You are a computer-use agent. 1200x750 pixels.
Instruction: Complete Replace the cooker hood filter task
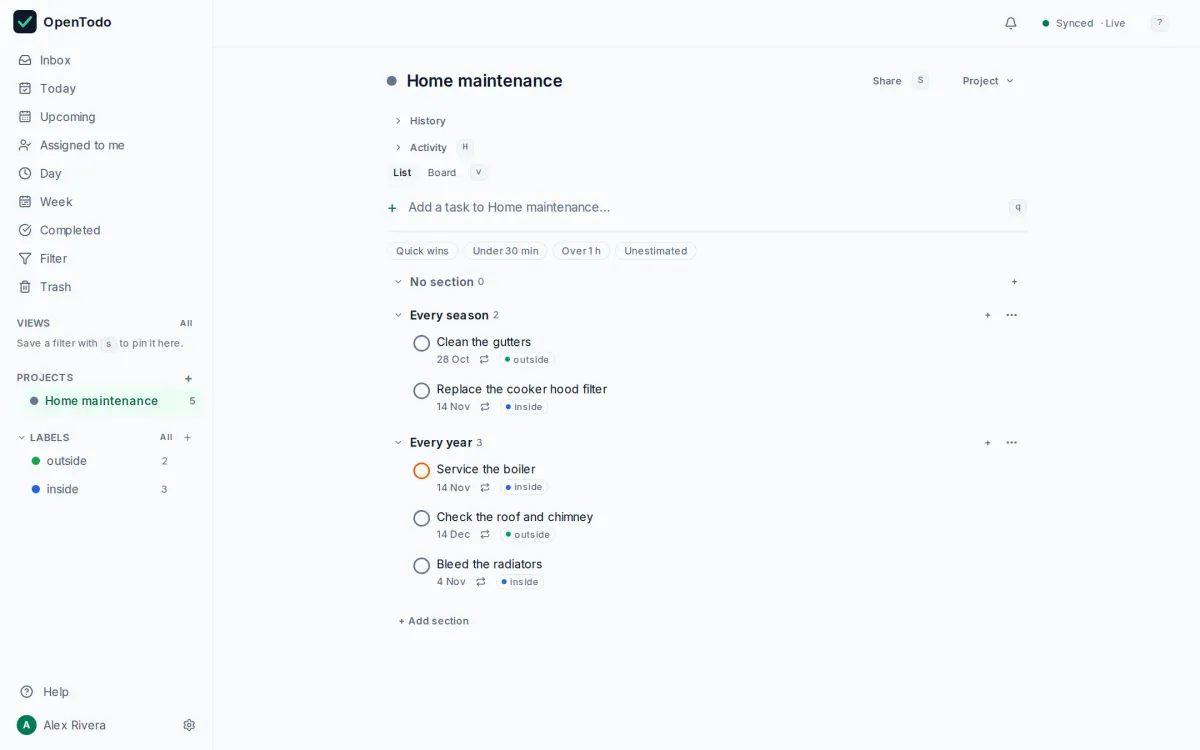pos(422,391)
